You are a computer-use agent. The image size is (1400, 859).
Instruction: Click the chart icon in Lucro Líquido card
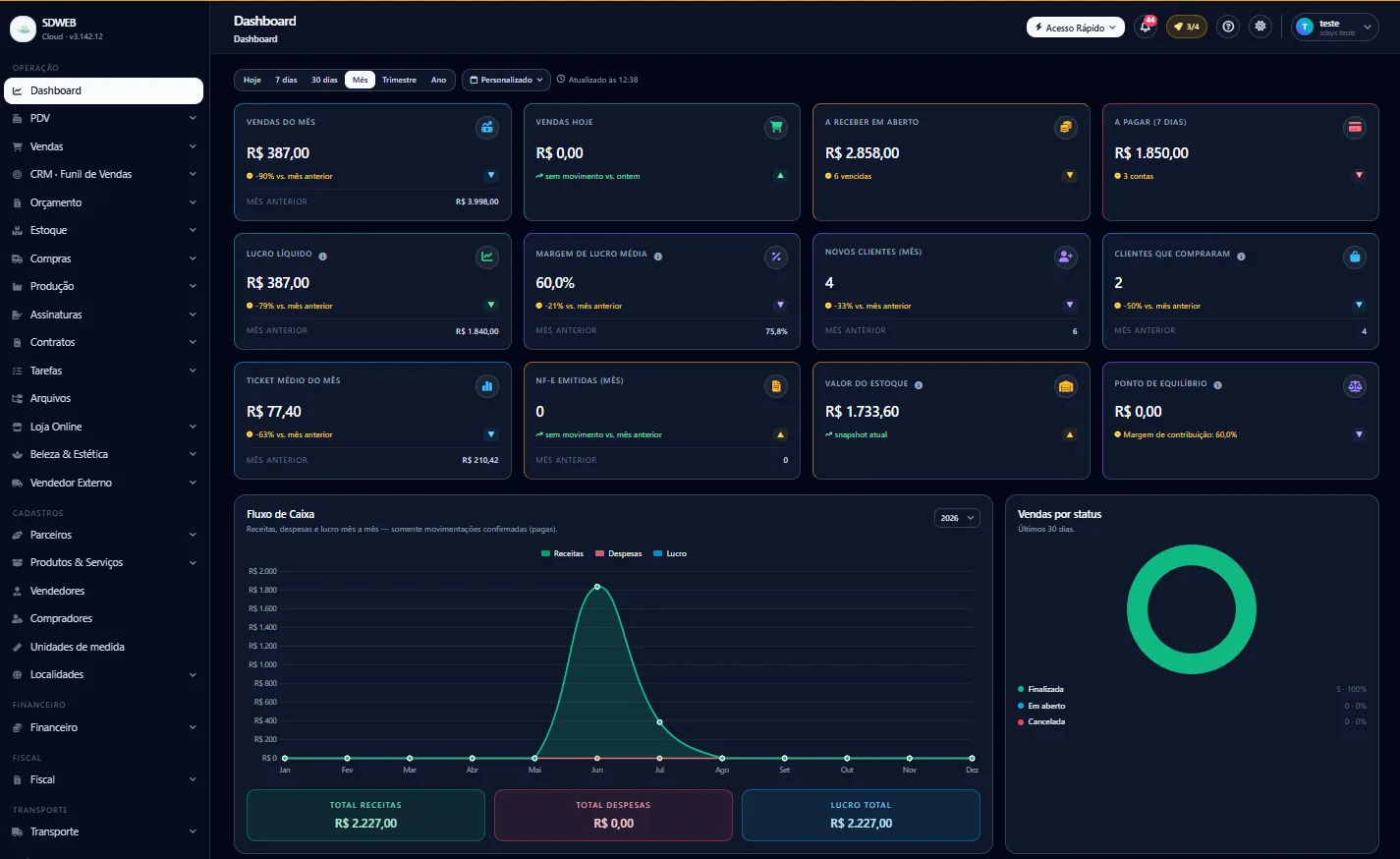click(x=487, y=257)
